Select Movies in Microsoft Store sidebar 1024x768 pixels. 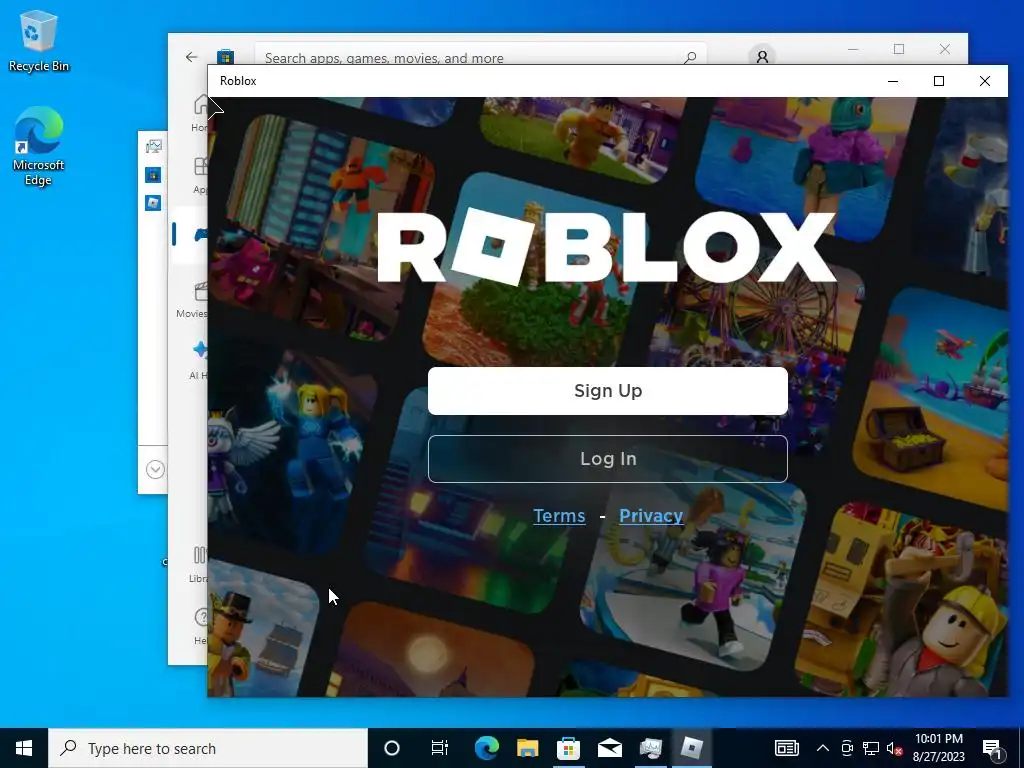point(192,299)
